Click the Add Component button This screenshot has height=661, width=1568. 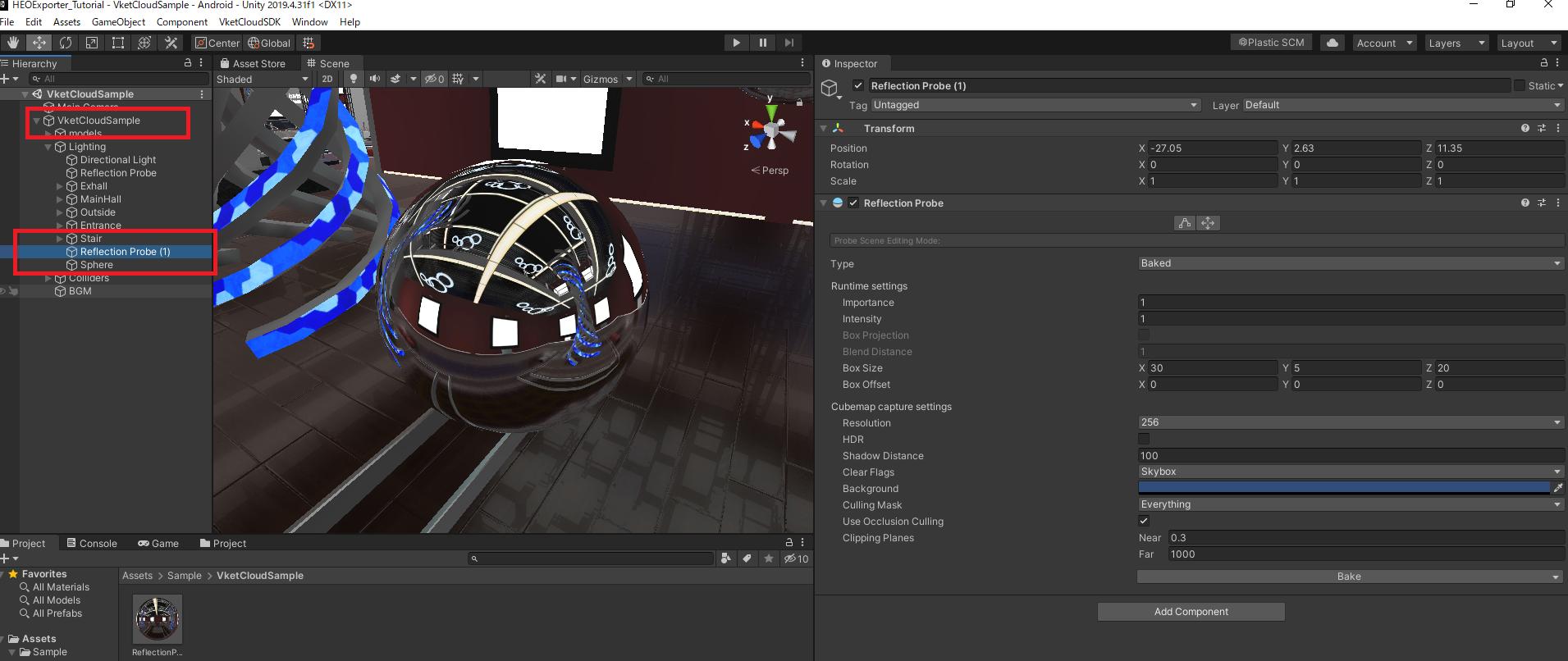[1191, 612]
